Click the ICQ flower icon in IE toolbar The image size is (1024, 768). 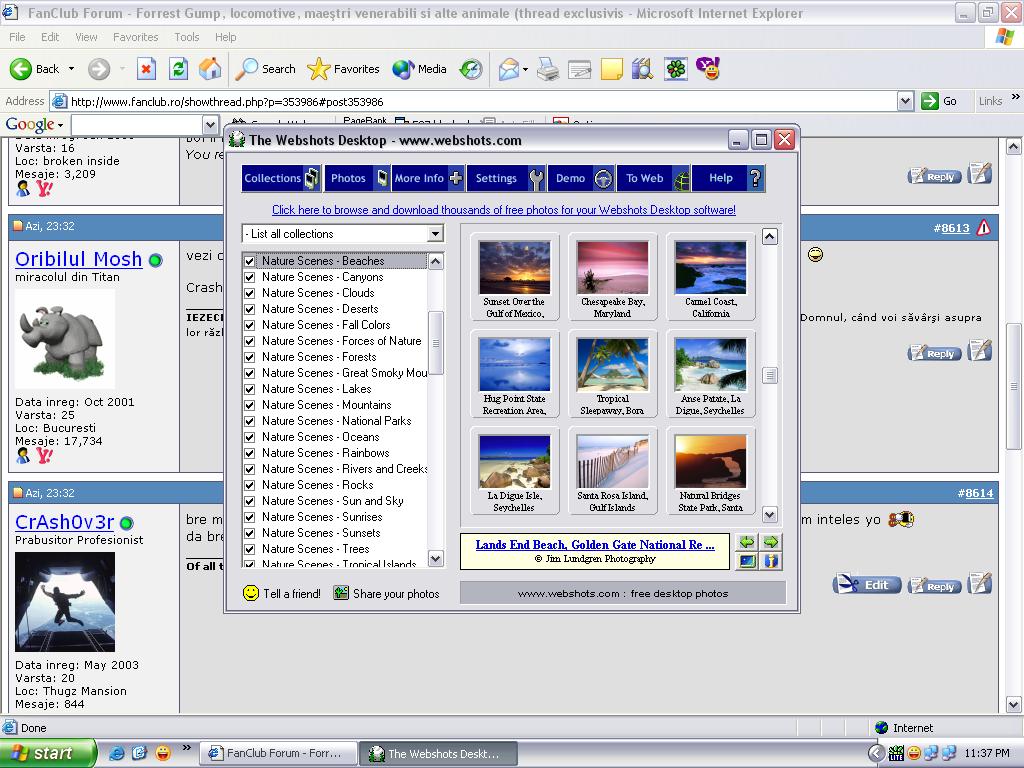[676, 69]
